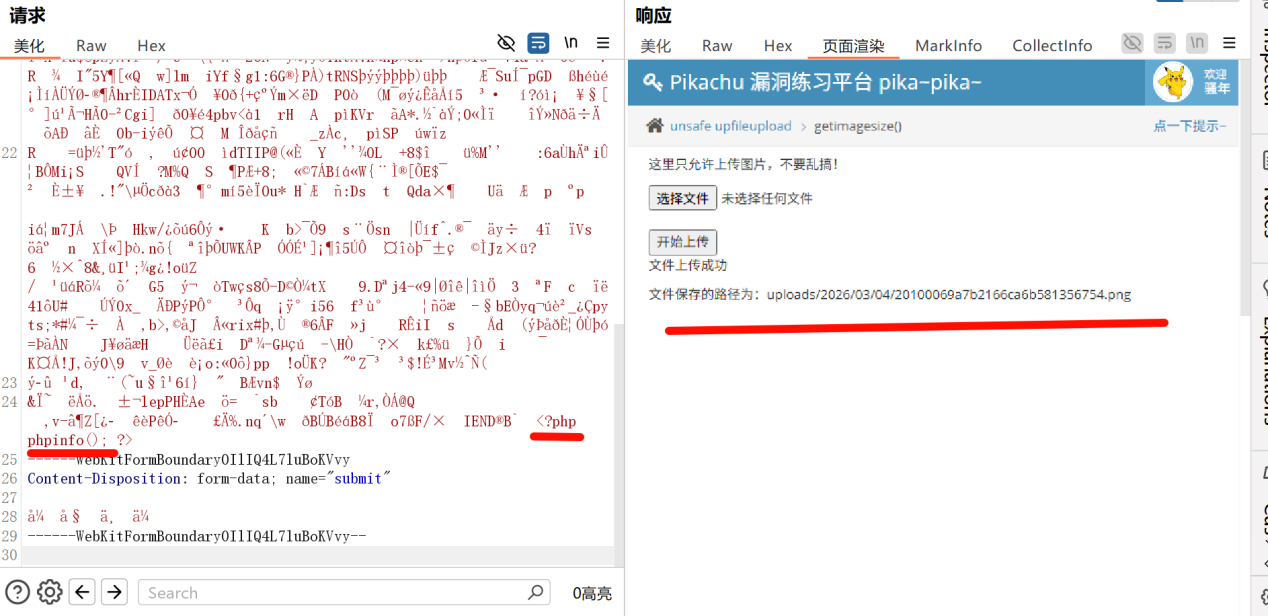Go to next search match arrow
This screenshot has width=1268, height=616.
pos(115,592)
